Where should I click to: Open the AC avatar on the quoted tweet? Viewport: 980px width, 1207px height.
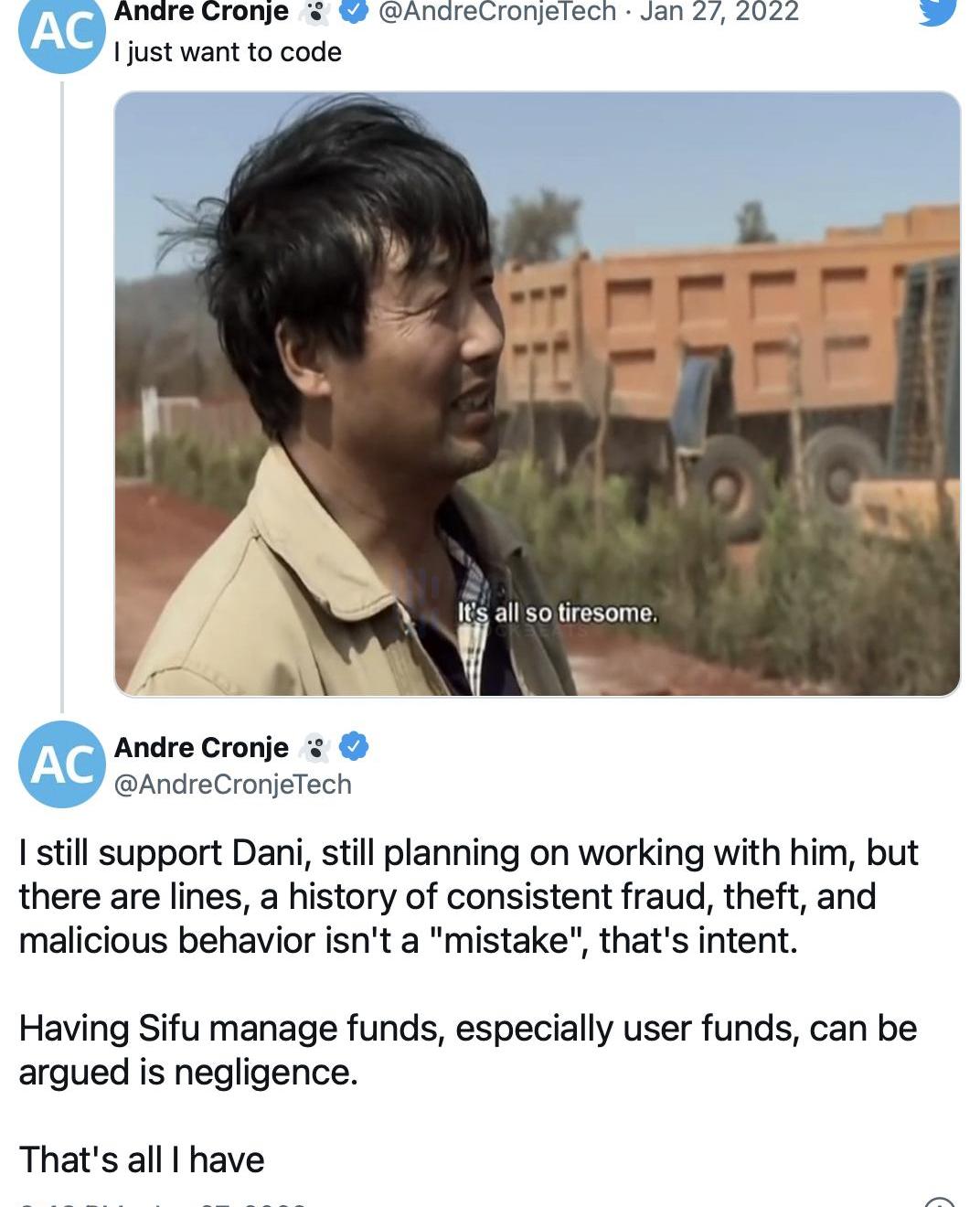coord(61,35)
